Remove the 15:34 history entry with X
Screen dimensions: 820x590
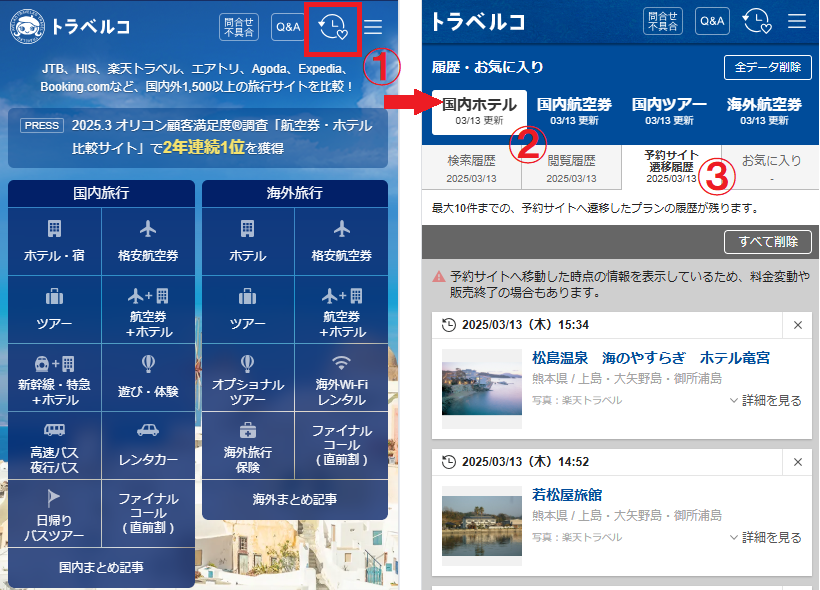(x=797, y=325)
